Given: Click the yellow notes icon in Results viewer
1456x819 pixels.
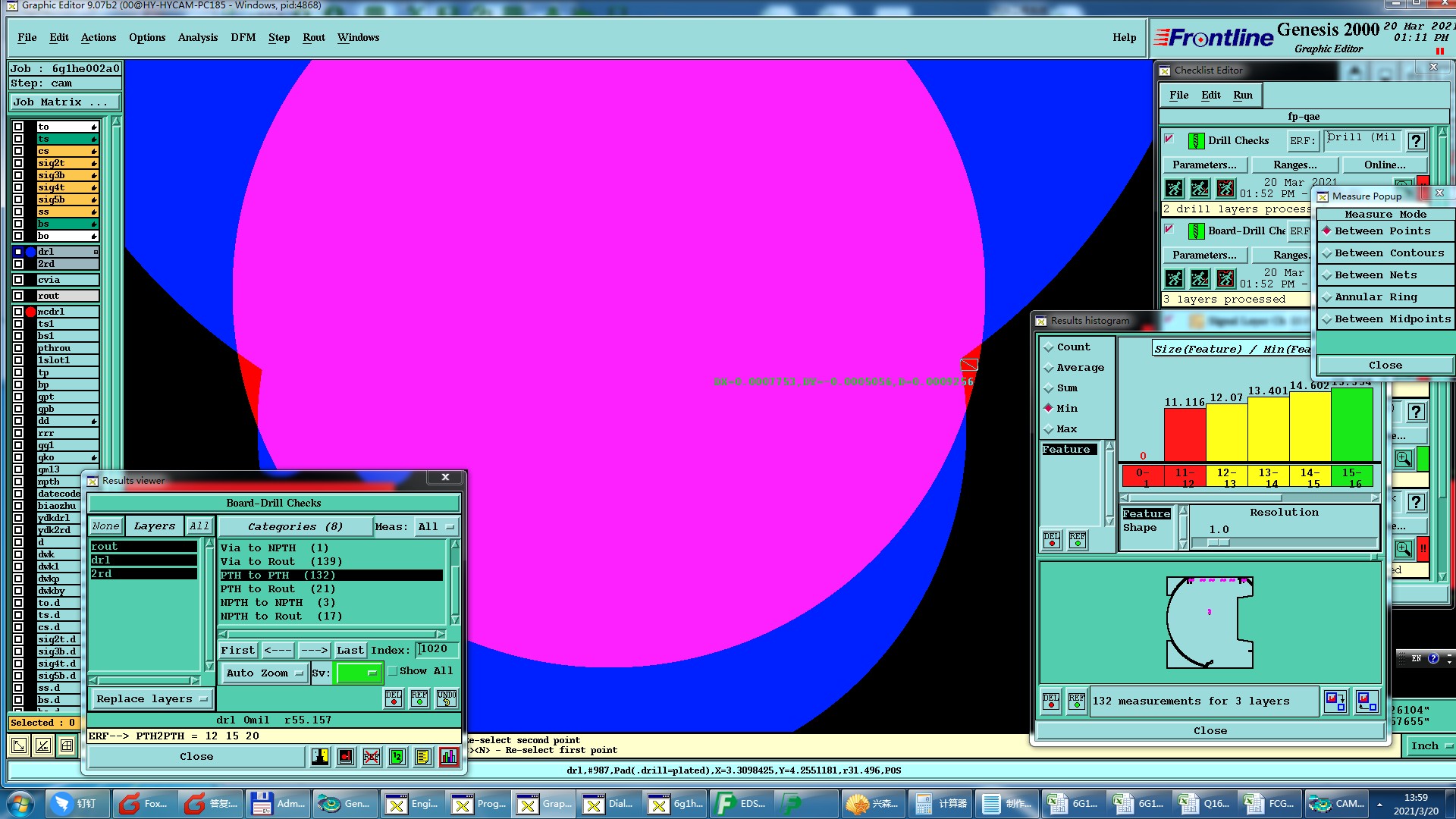Looking at the screenshot, I should [x=423, y=757].
